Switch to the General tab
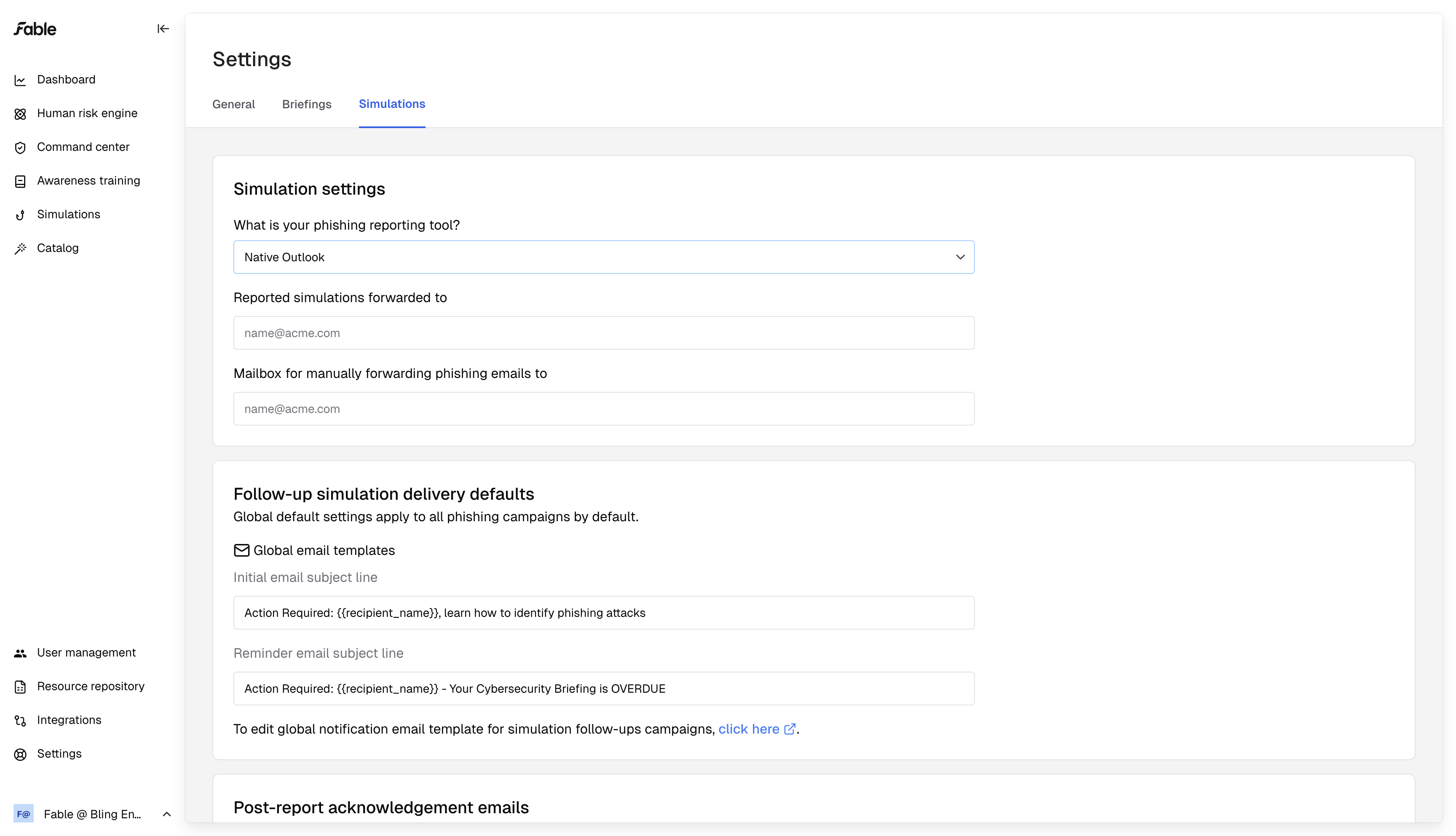Viewport: 1456px width, 836px height. 233,104
